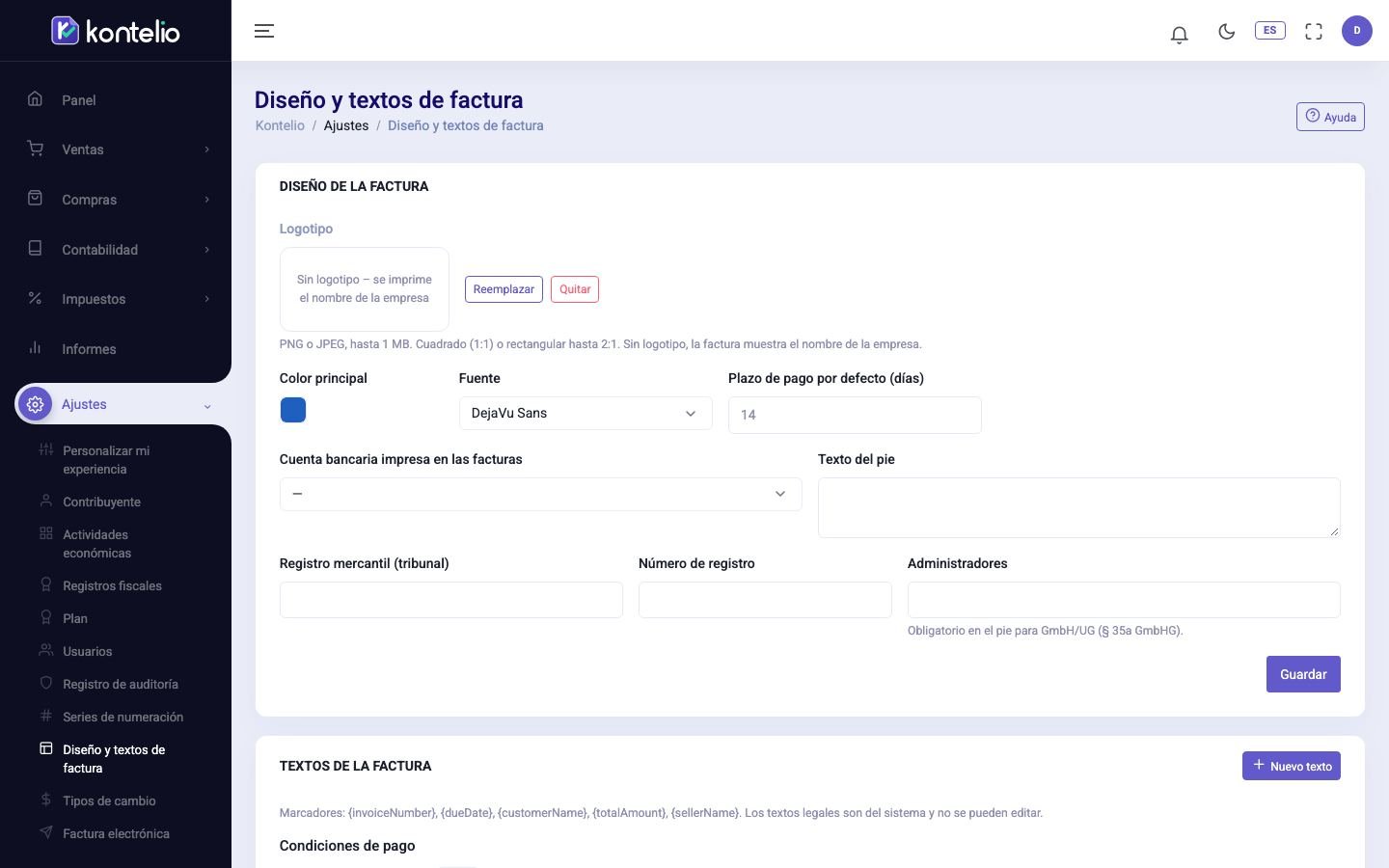Screen dimensions: 1389x868
Task: Switch language via ES badge
Action: pyautogui.click(x=1269, y=30)
